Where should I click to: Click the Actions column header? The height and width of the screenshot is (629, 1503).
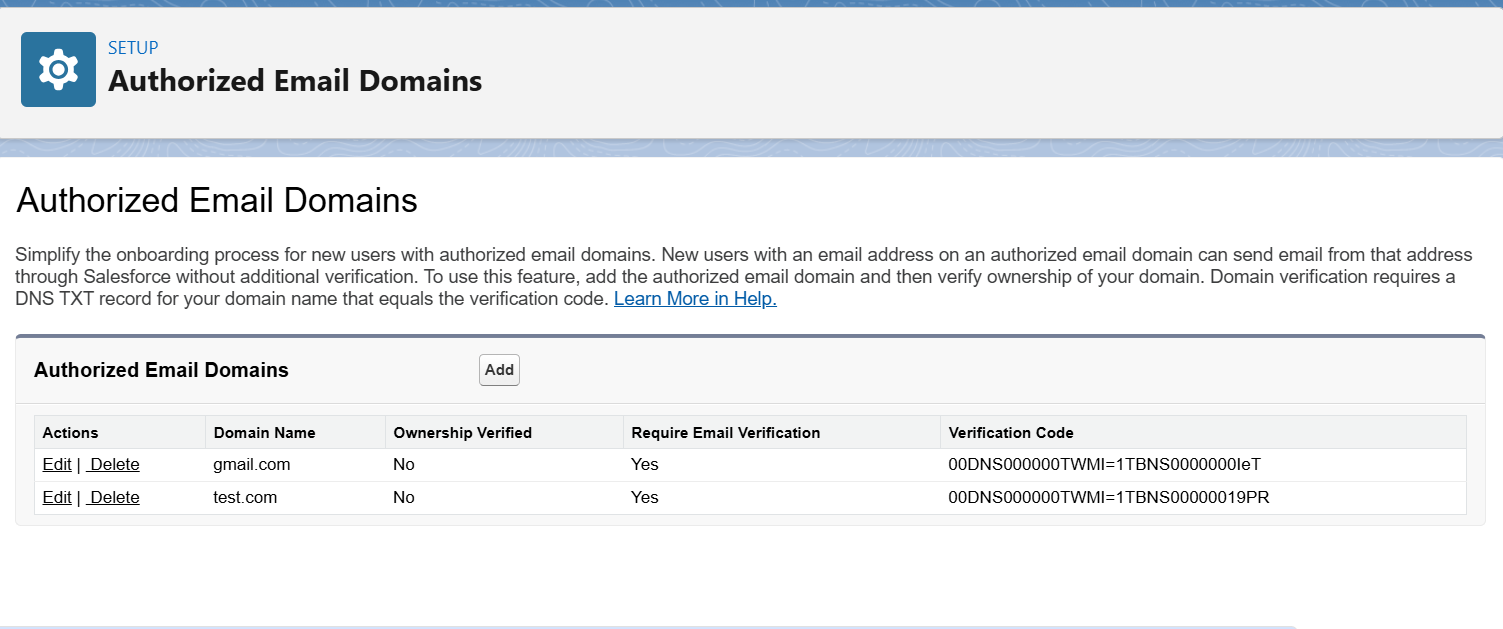pyautogui.click(x=71, y=433)
